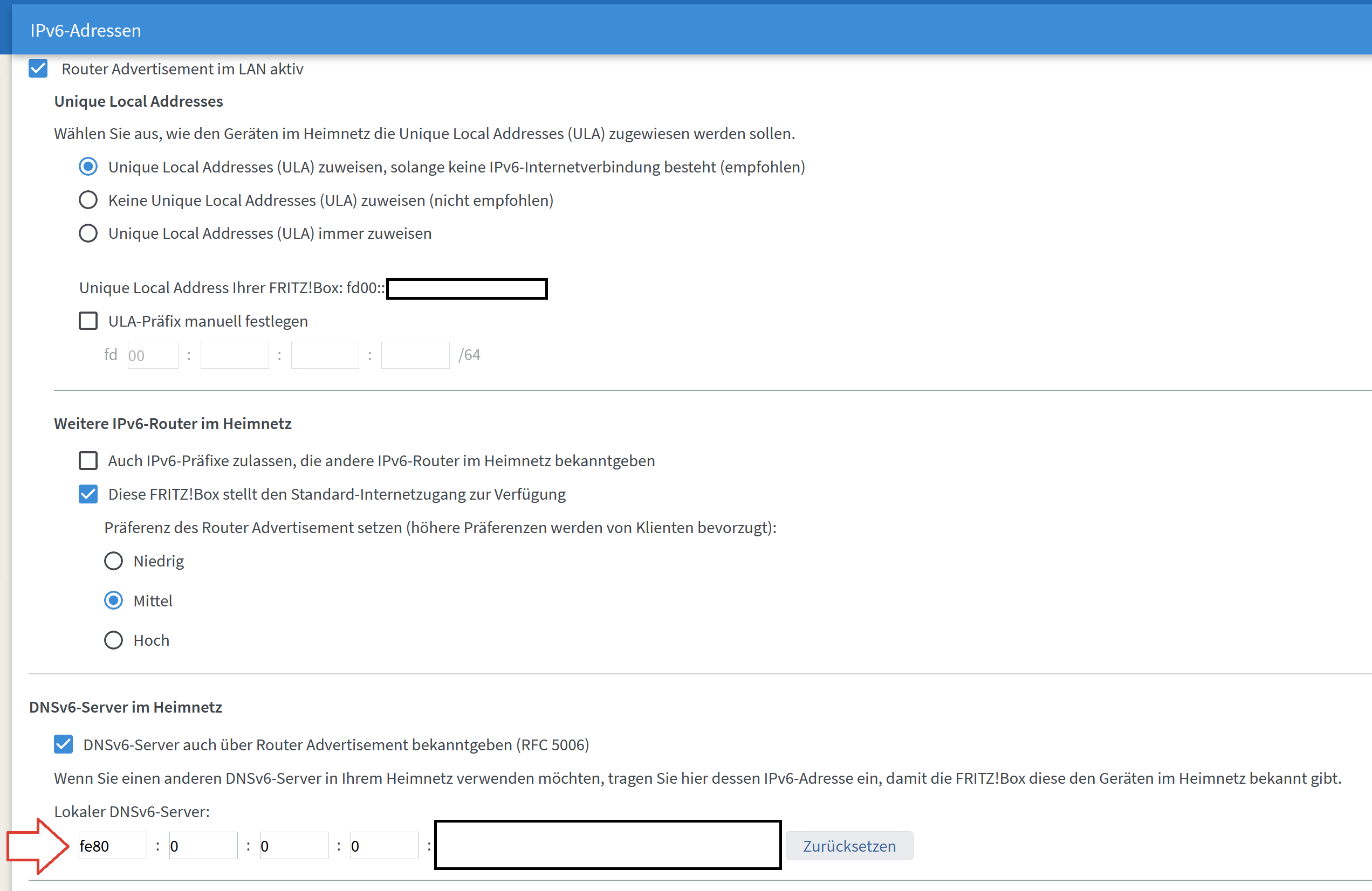Choose Unique Local Addresses immer zuweisen
Screen dimensions: 1372x891
point(87,233)
